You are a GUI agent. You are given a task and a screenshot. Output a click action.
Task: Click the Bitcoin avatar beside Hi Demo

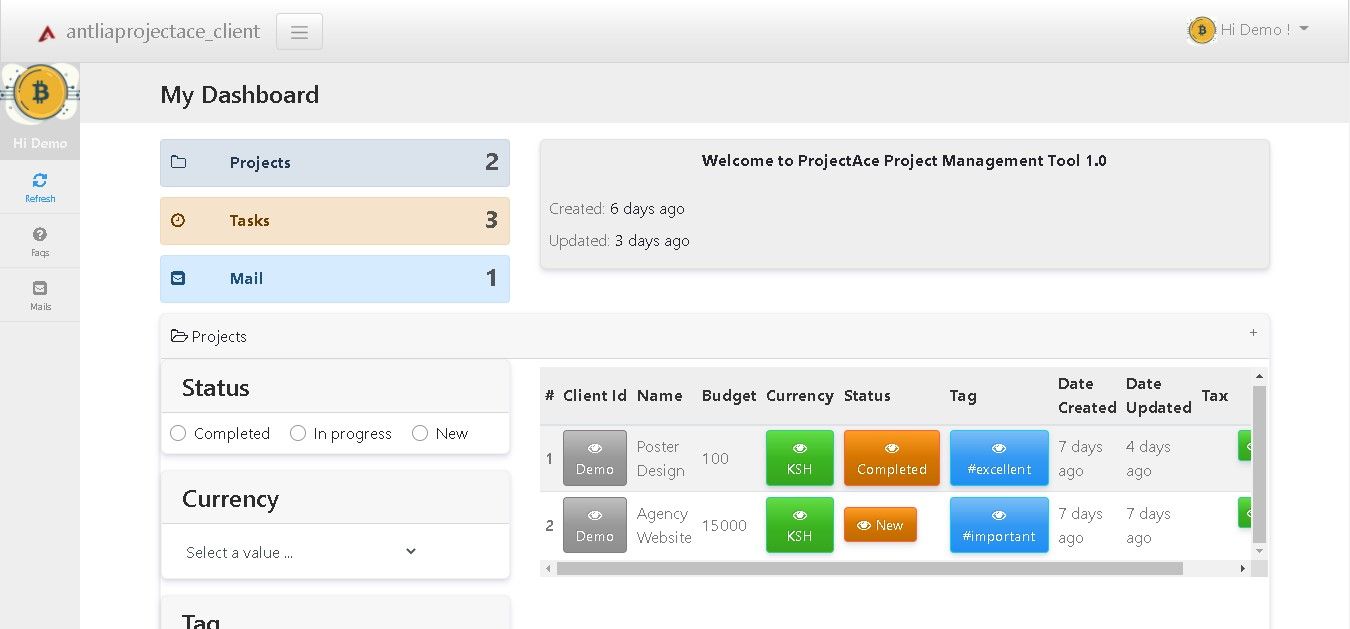[x=1201, y=30]
